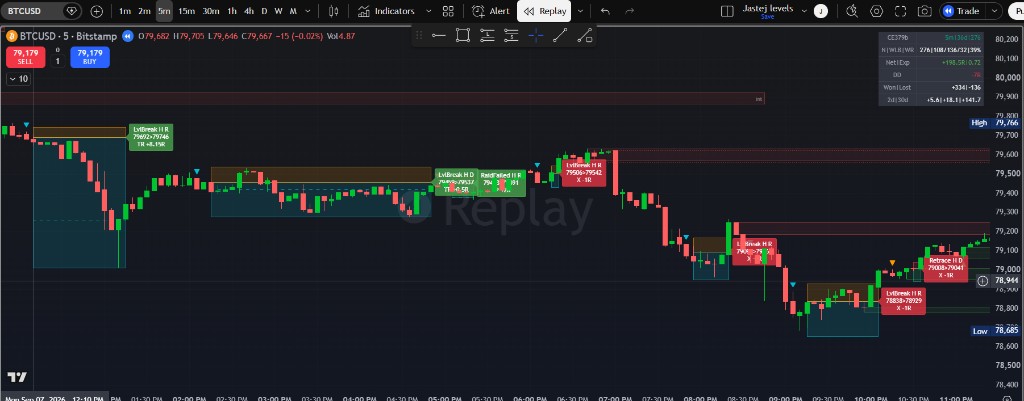Select the trend line with box tool
Image resolution: width=1024 pixels, height=401 pixels.
584,35
